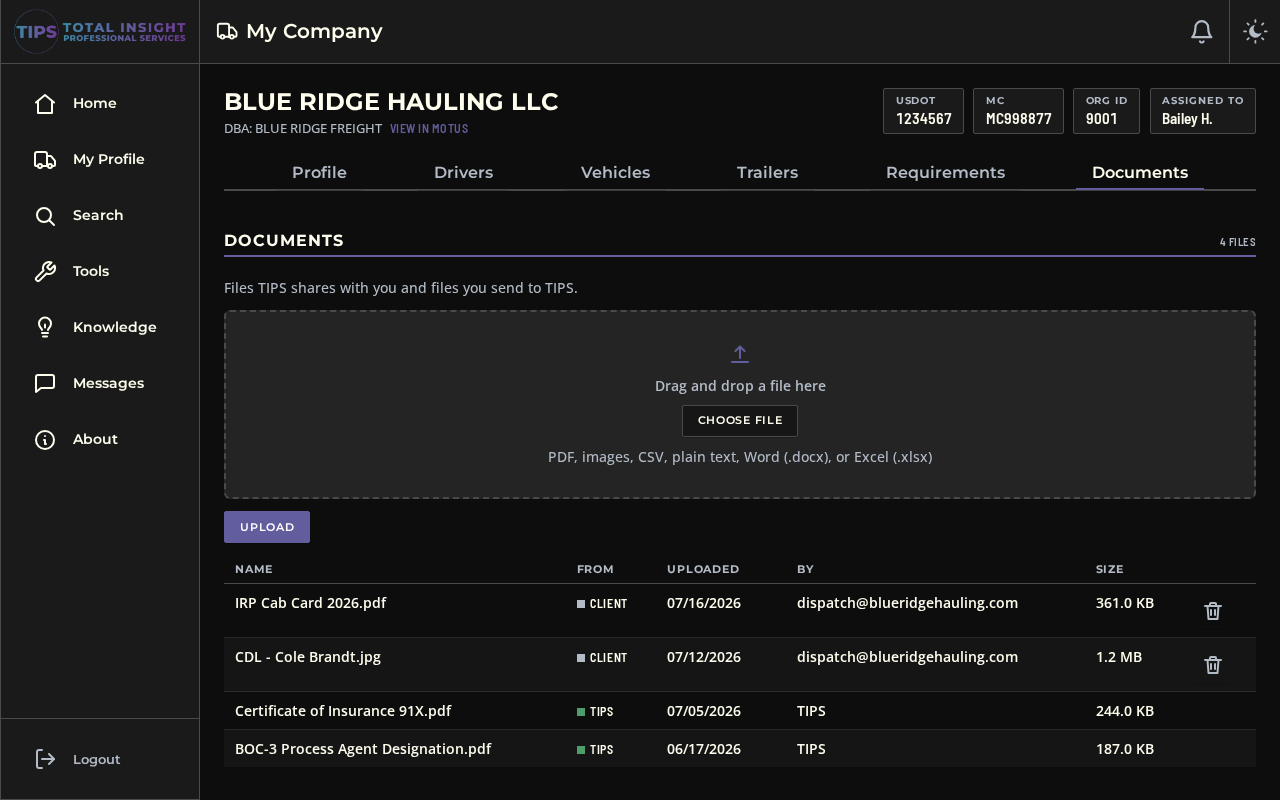Click the 4 FILES counter
The height and width of the screenshot is (800, 1280).
(1238, 242)
